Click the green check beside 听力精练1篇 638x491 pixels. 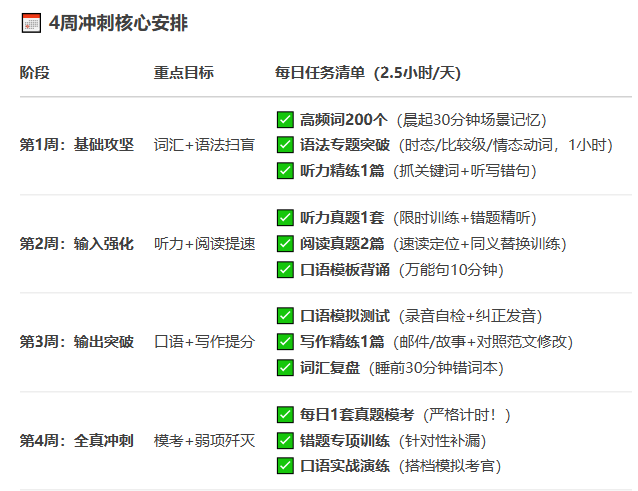point(285,170)
